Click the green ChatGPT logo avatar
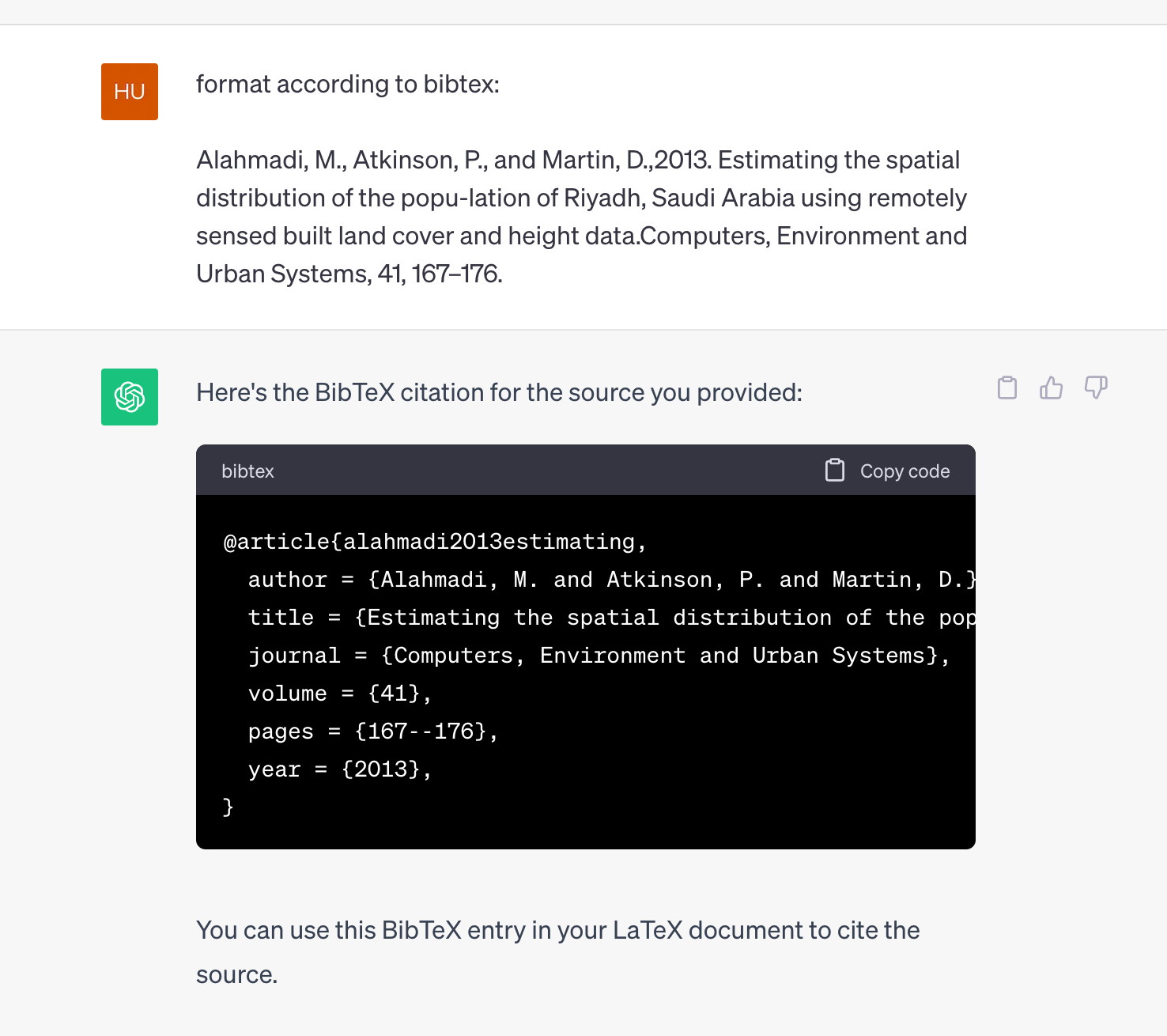Viewport: 1167px width, 1036px height. pos(130,397)
